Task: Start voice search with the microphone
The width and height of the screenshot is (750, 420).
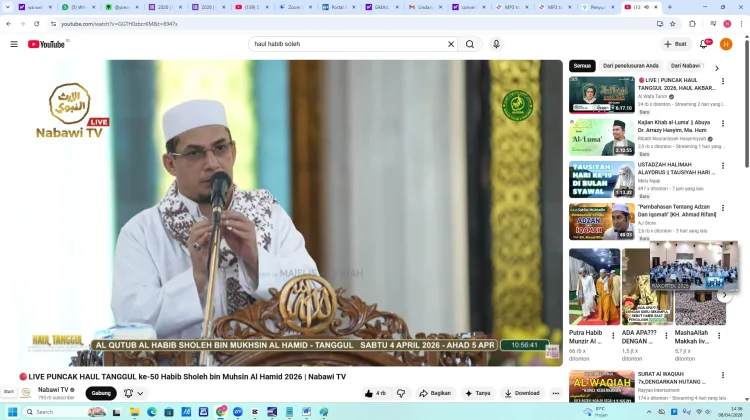Action: 496,44
